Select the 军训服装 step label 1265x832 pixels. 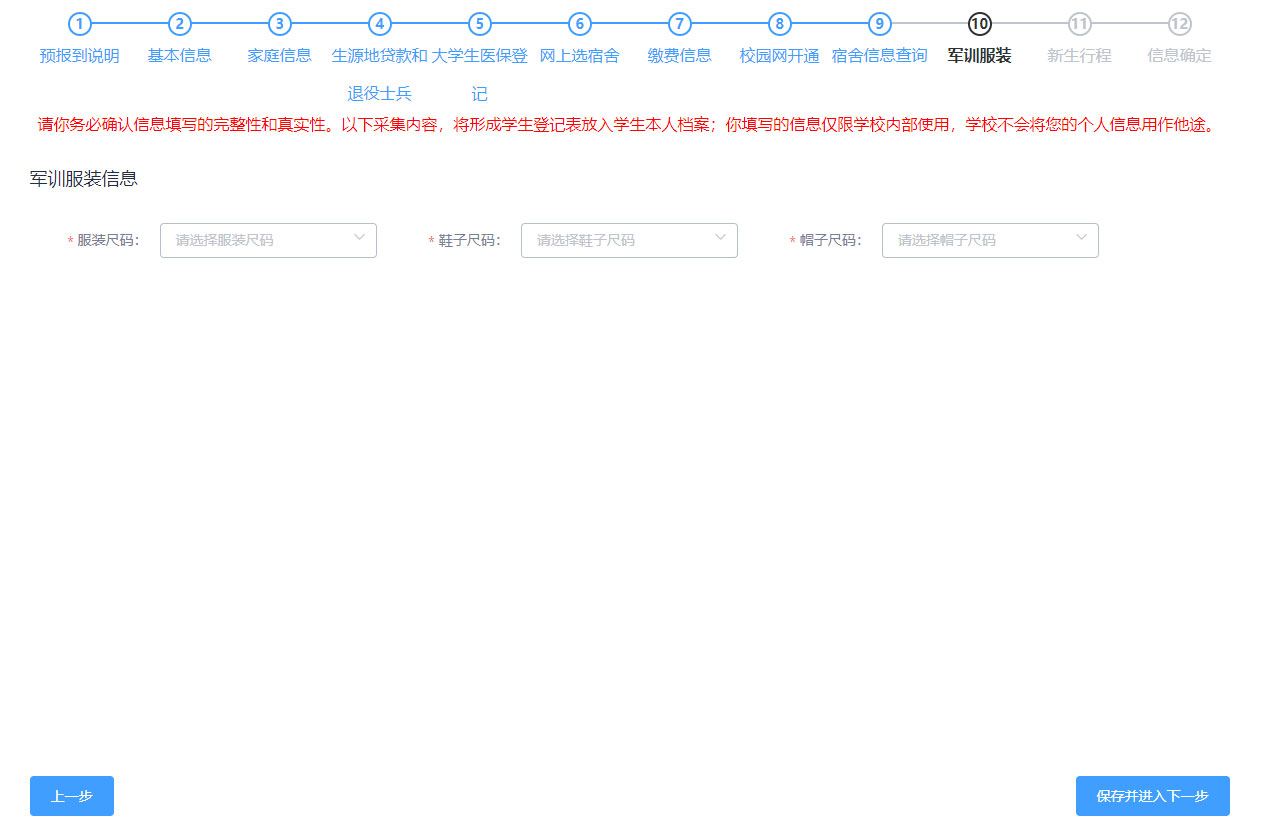pos(980,56)
